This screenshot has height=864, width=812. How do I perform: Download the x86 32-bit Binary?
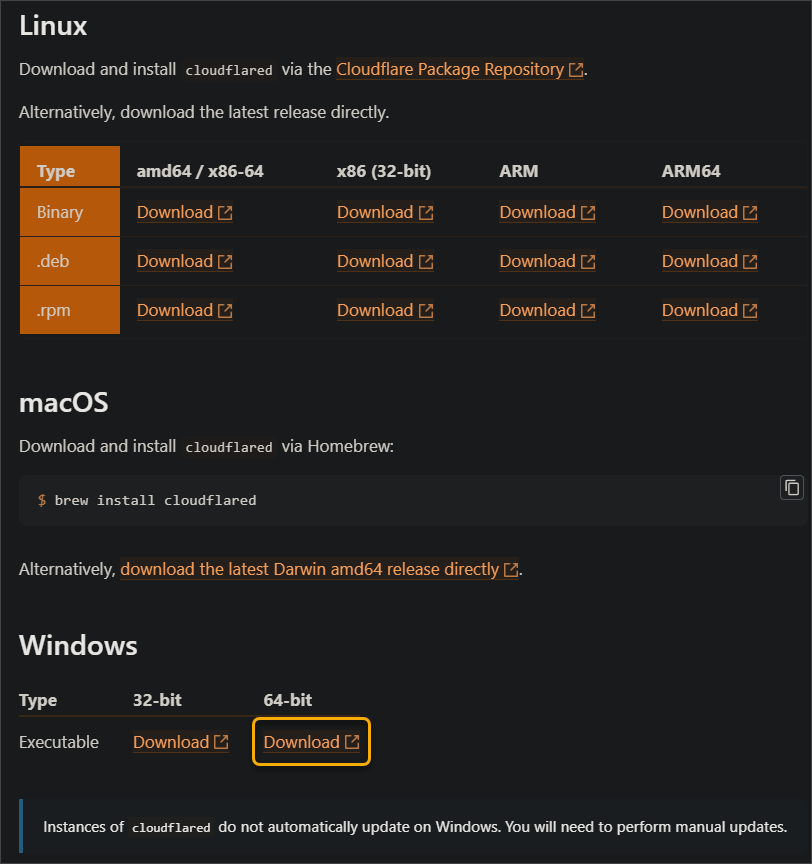385,212
